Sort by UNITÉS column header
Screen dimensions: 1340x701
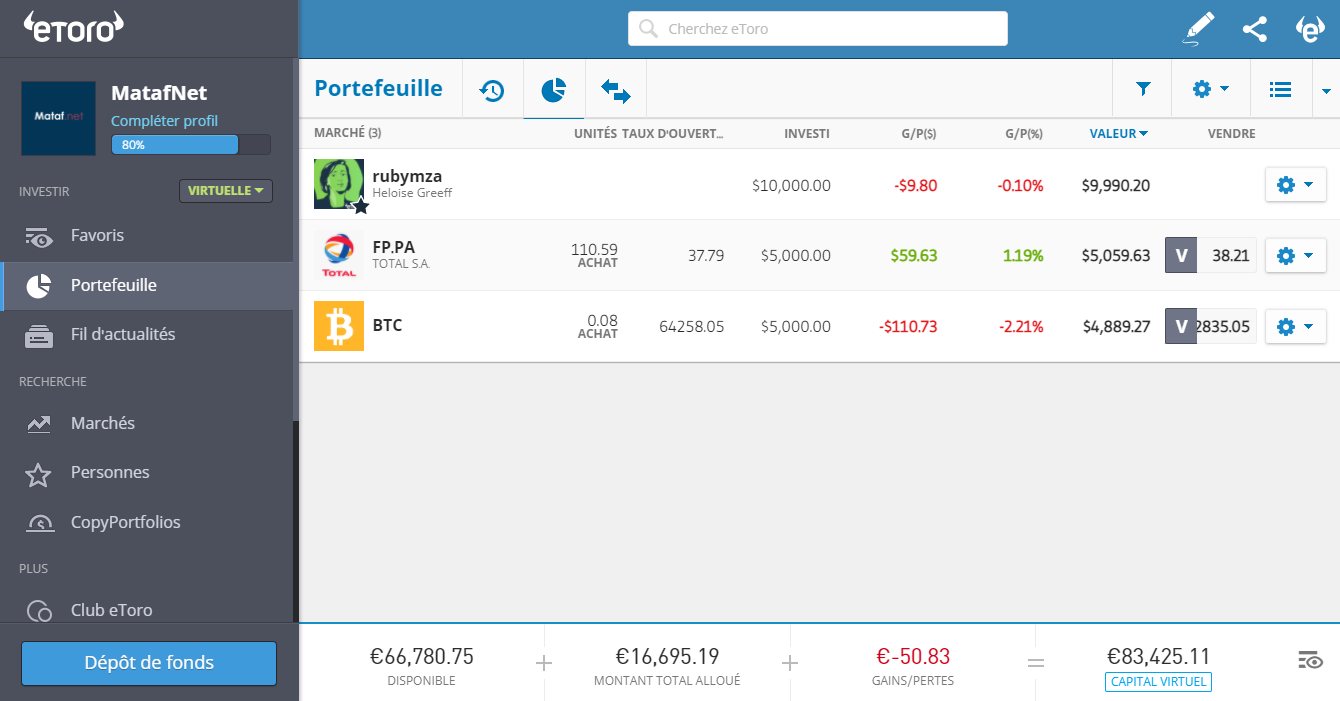[595, 133]
